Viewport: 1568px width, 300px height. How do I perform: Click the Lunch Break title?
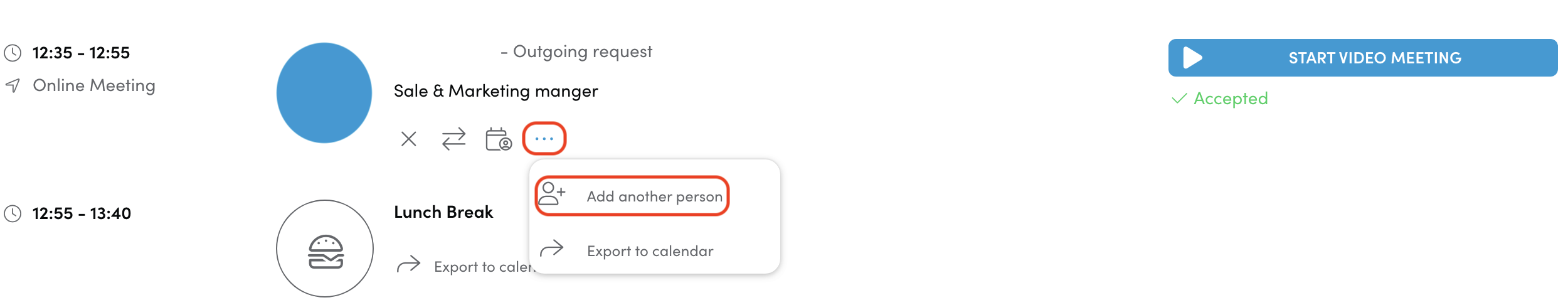tap(443, 212)
